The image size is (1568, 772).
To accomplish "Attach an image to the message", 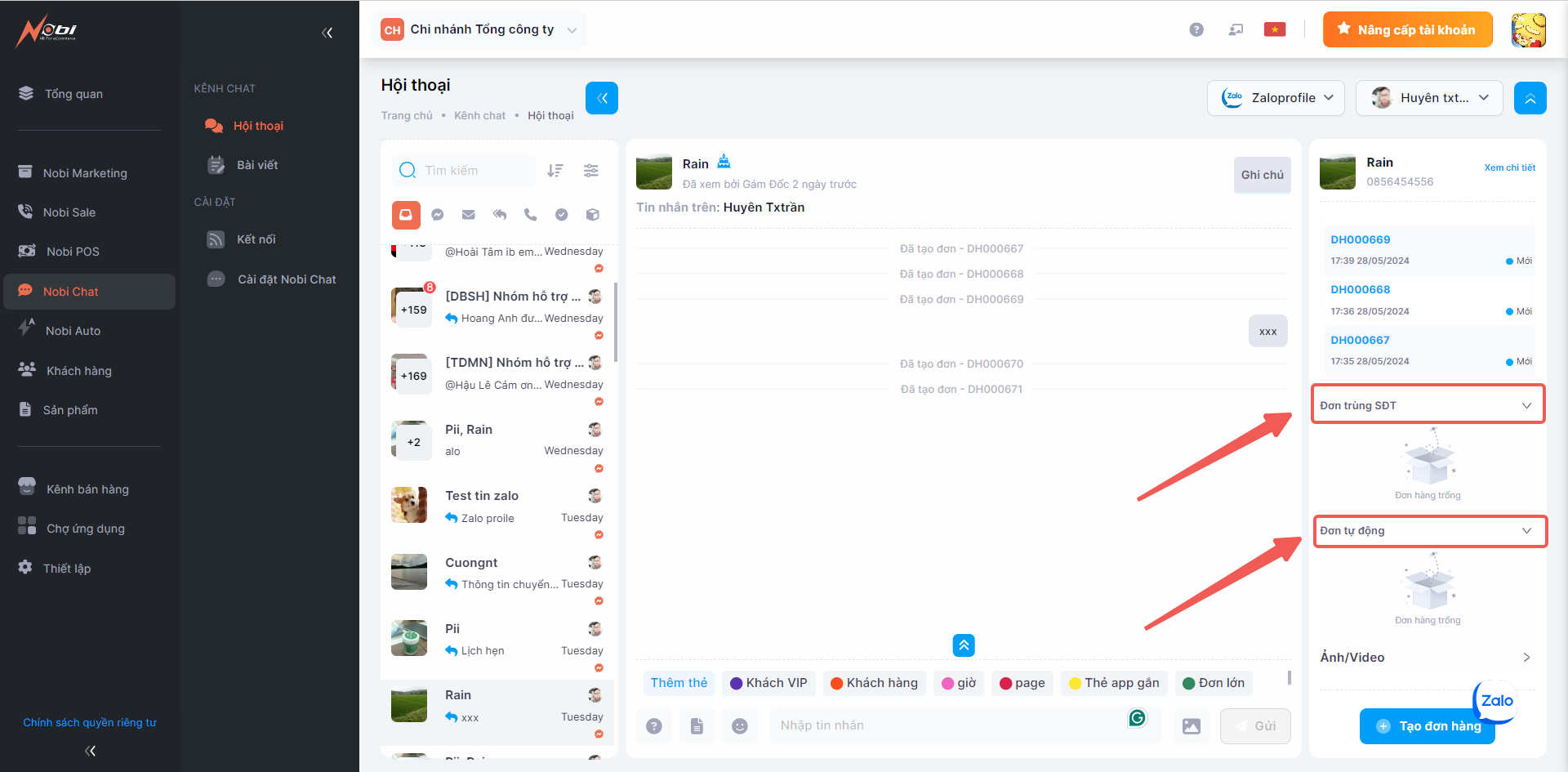I will (1192, 726).
